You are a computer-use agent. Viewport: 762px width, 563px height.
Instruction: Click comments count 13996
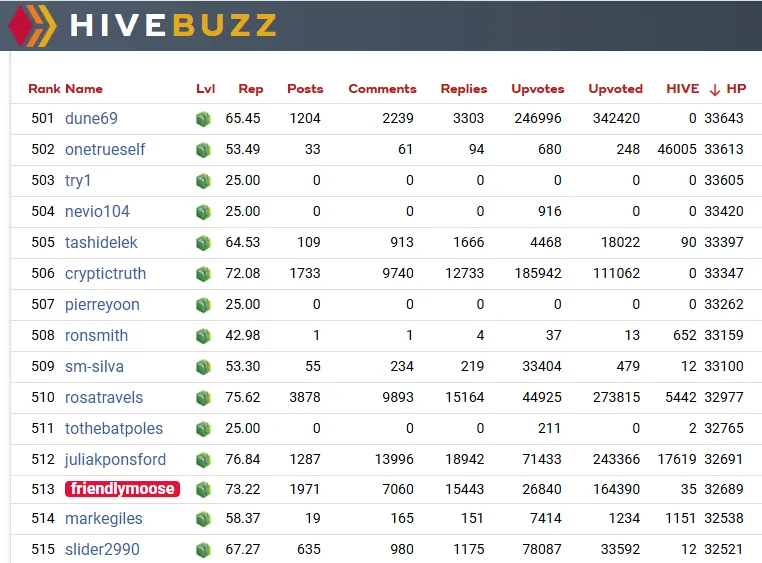[394, 460]
